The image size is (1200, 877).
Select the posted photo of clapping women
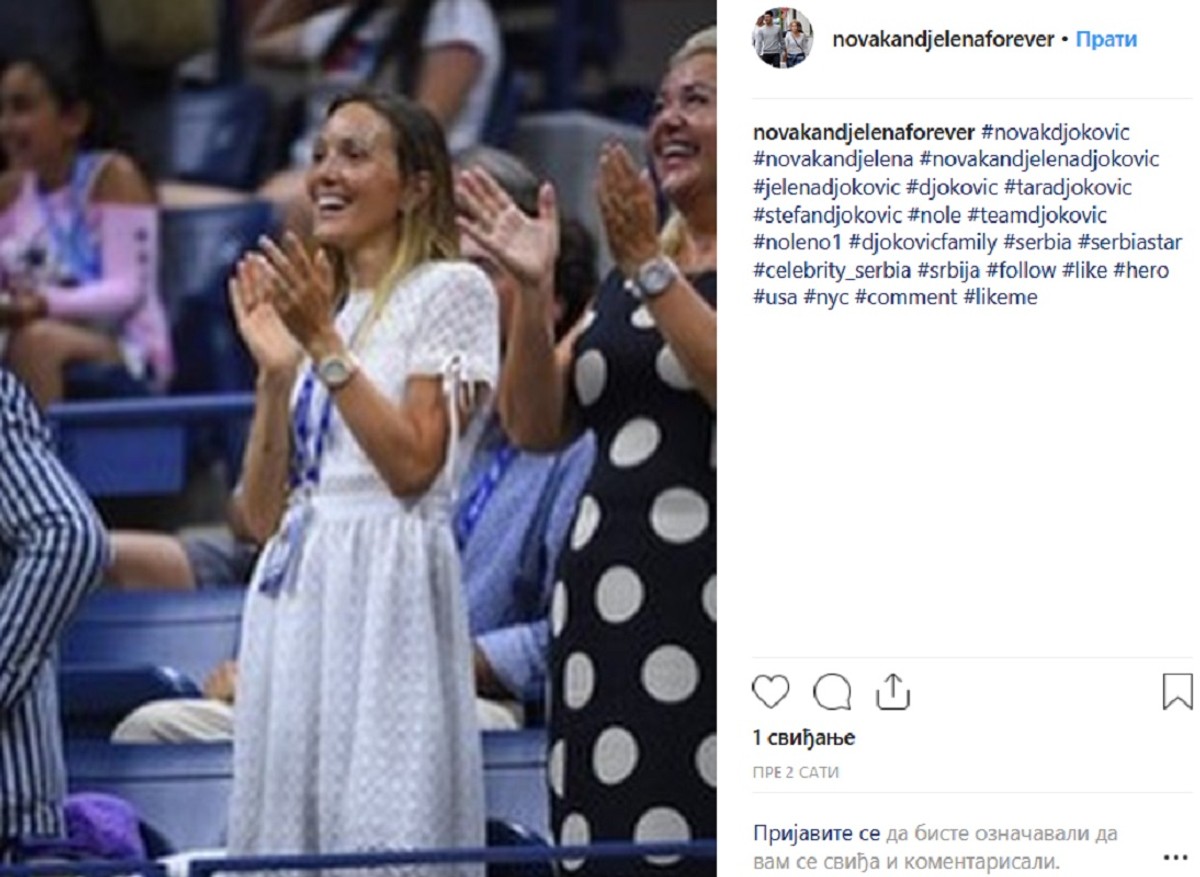click(358, 438)
